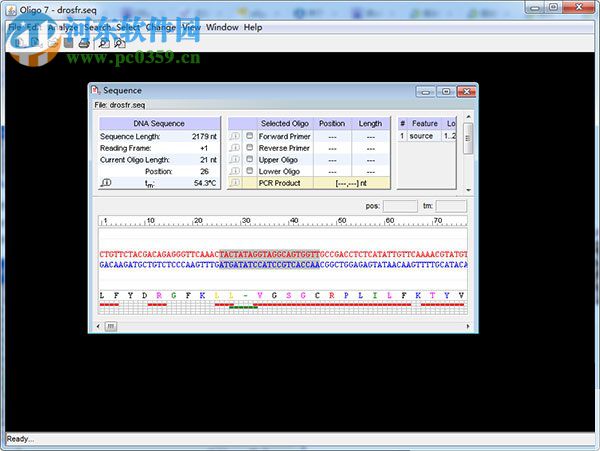Click the Print toolbar icon
This screenshot has width=600, height=451.
(84, 44)
